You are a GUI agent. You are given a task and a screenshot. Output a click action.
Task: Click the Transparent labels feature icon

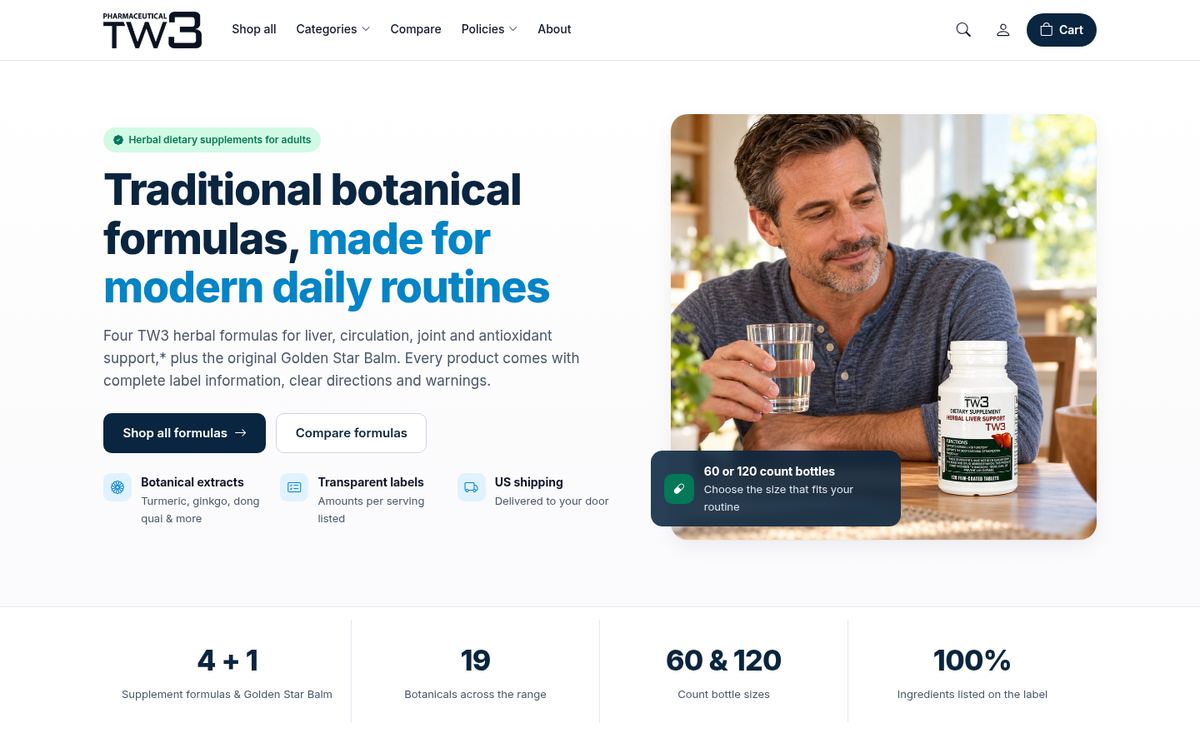pos(294,487)
